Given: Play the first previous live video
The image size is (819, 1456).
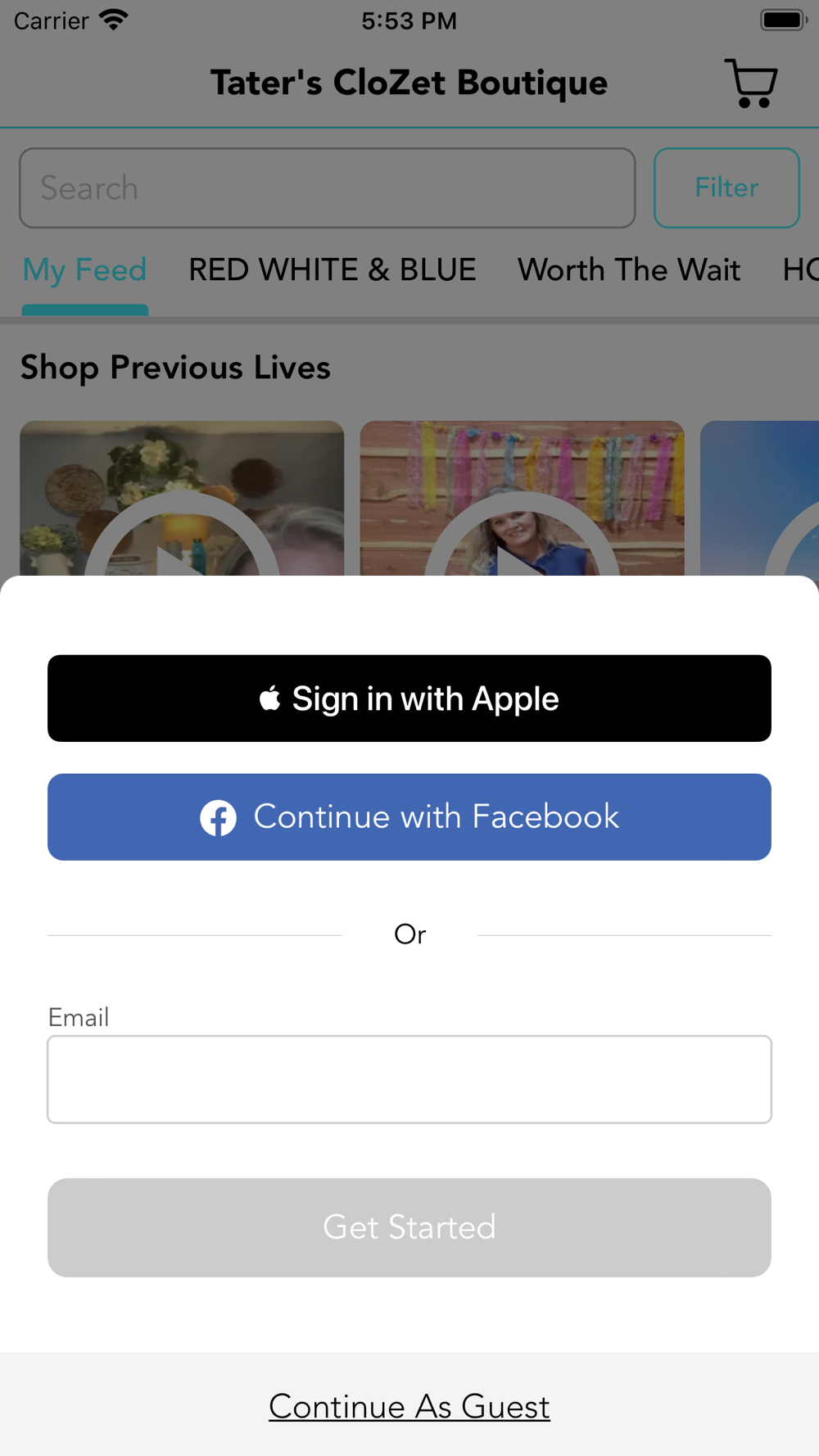Looking at the screenshot, I should click(182, 498).
